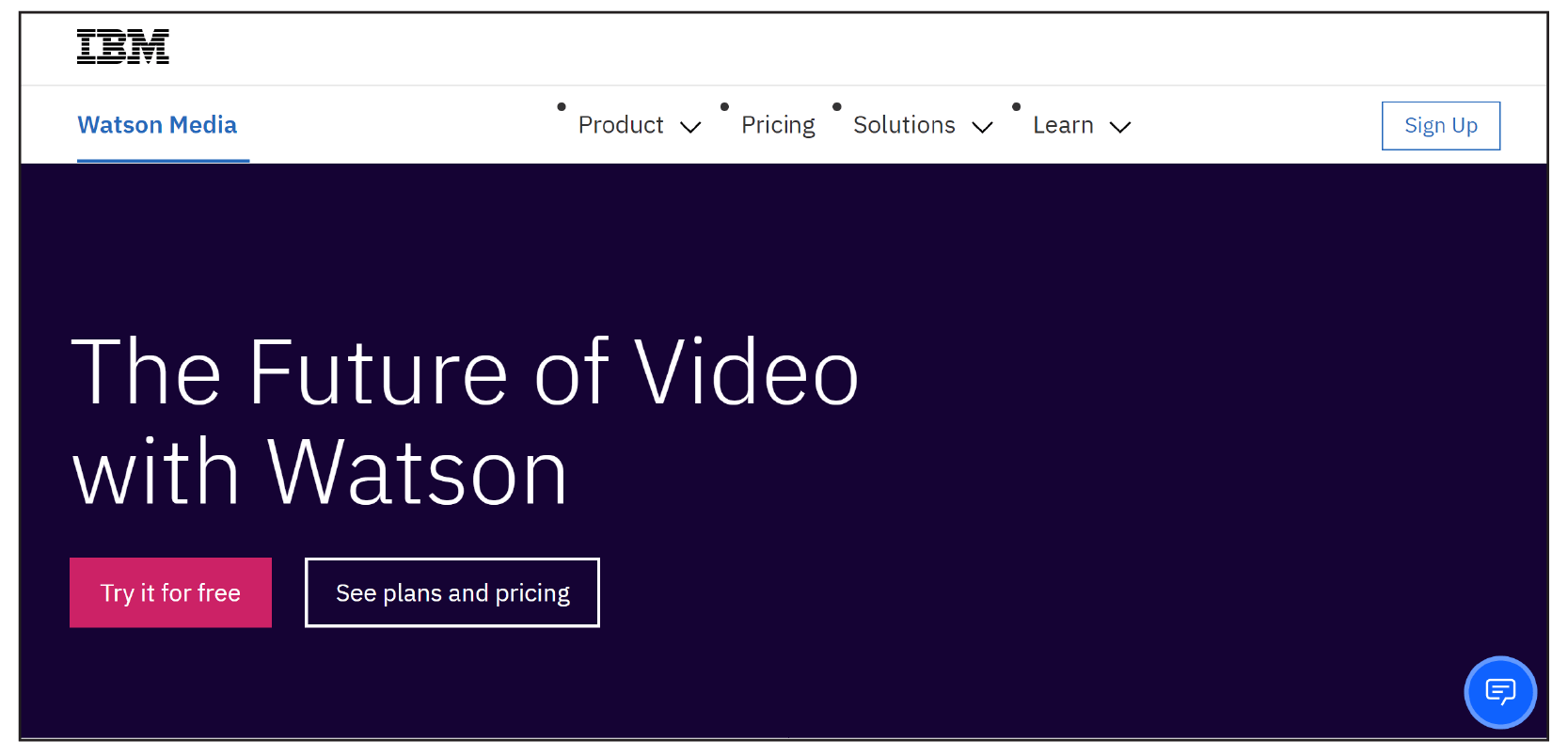
Task: Click the blue underline beneath Watson Media
Action: coord(163,160)
